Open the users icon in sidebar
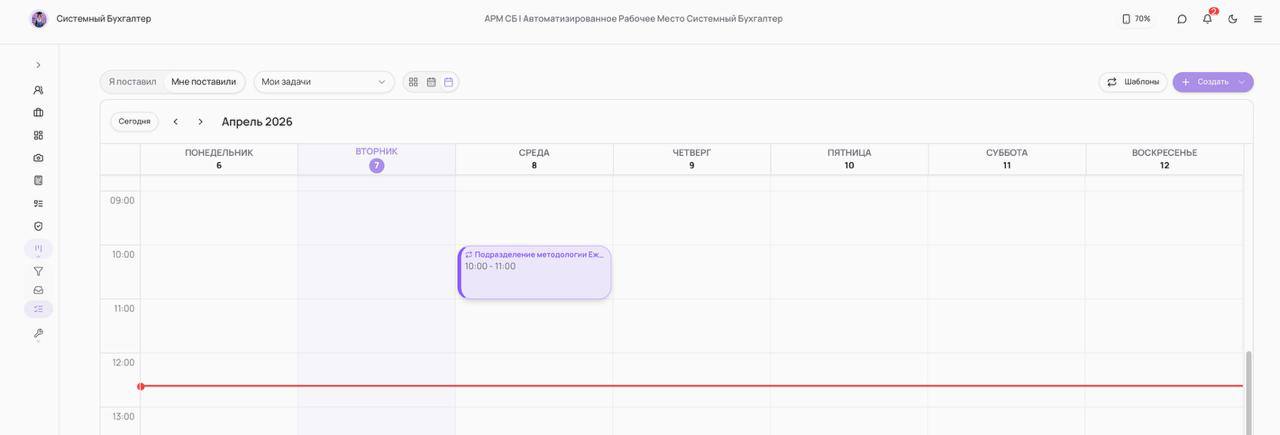 click(38, 90)
